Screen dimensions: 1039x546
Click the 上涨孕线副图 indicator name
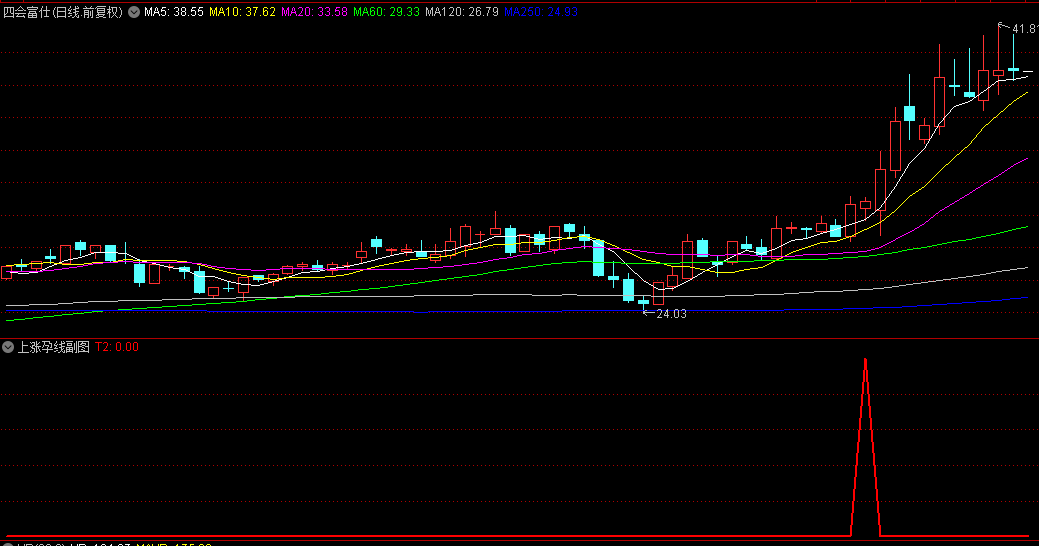click(54, 347)
